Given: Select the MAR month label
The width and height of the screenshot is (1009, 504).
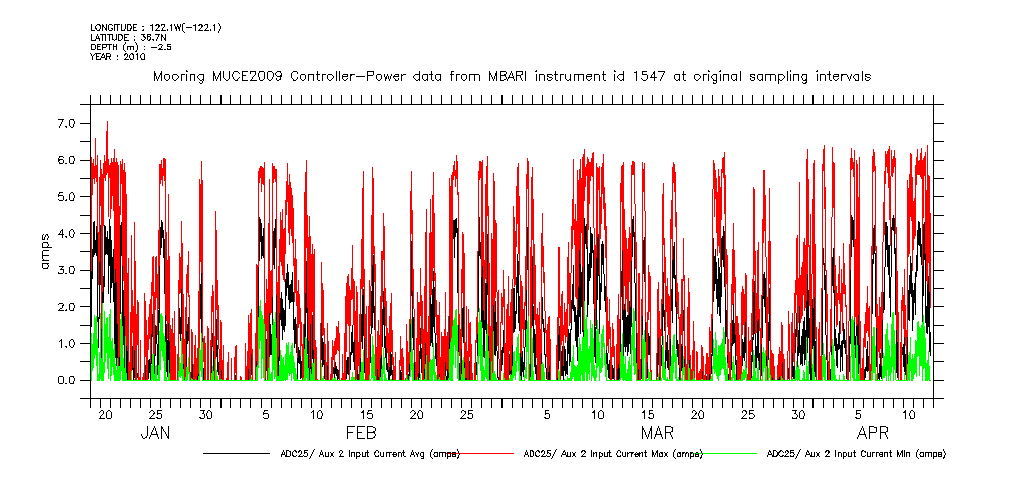Looking at the screenshot, I should pos(657,433).
